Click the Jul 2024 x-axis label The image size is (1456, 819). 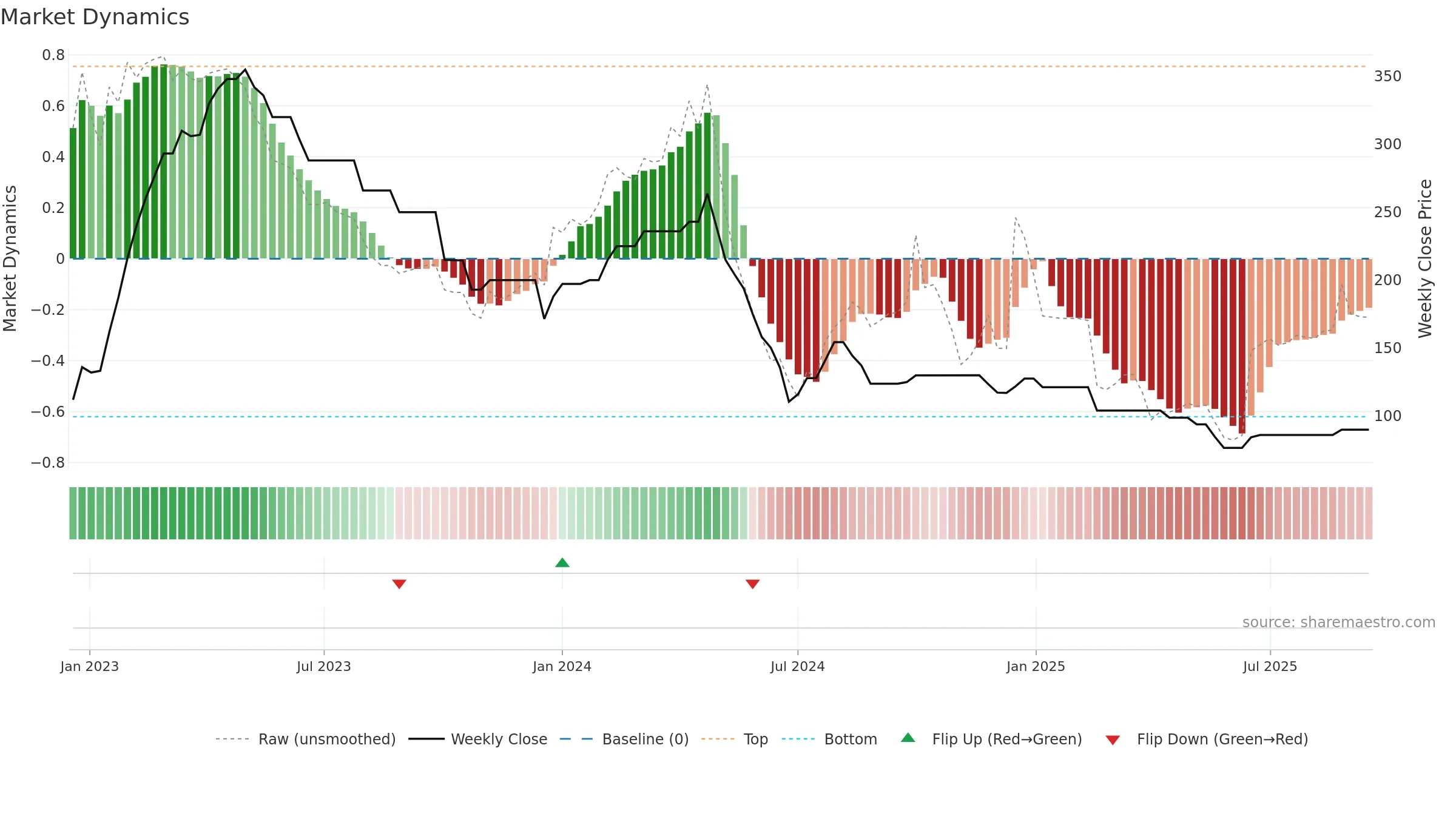(798, 666)
